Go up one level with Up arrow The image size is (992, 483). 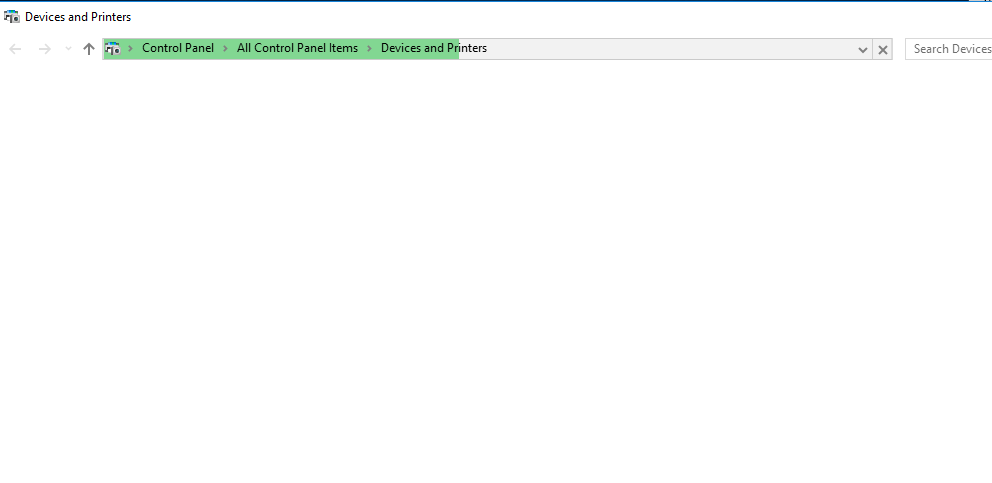coord(89,49)
